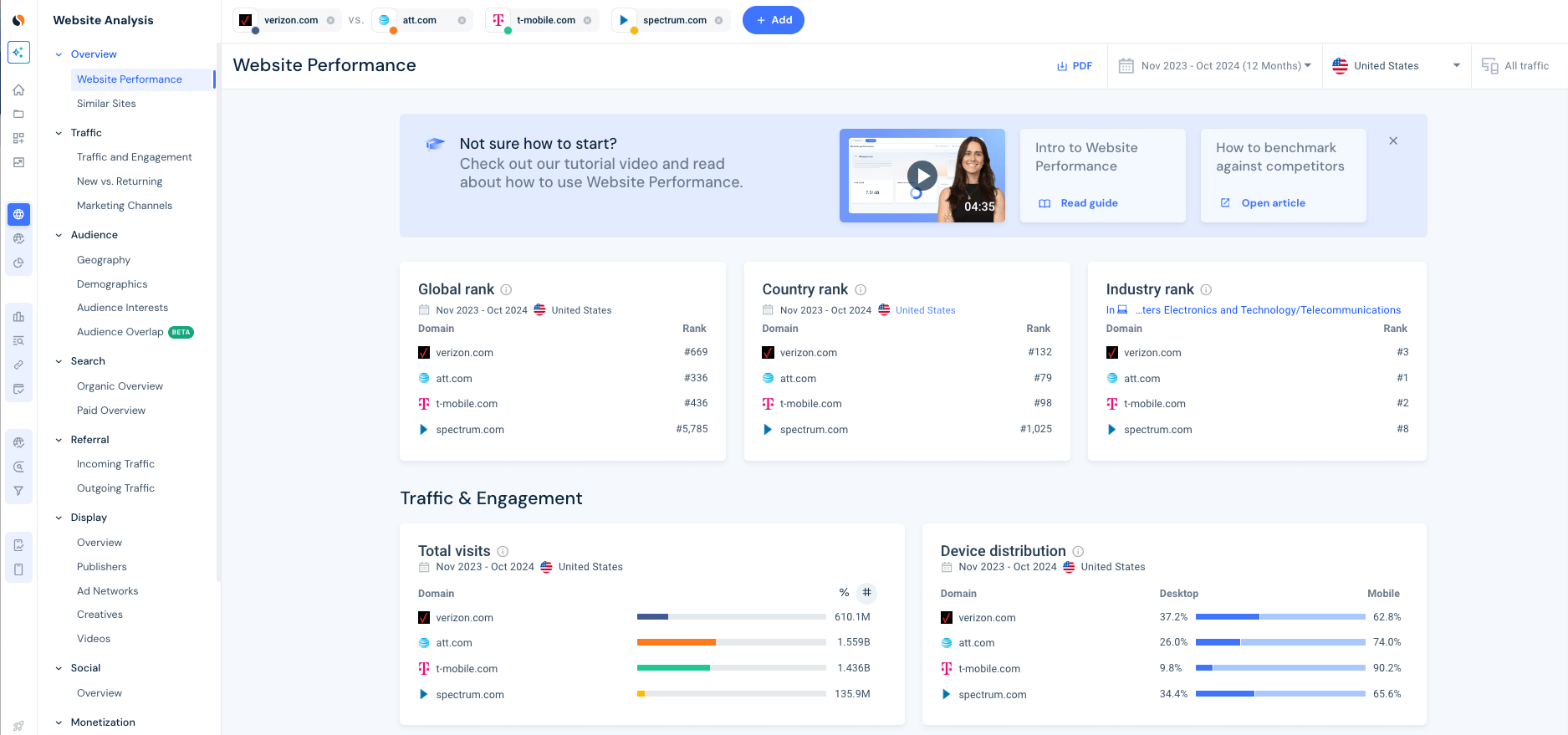The image size is (1568, 735).
Task: Click the Add competitor button
Action: 774,20
